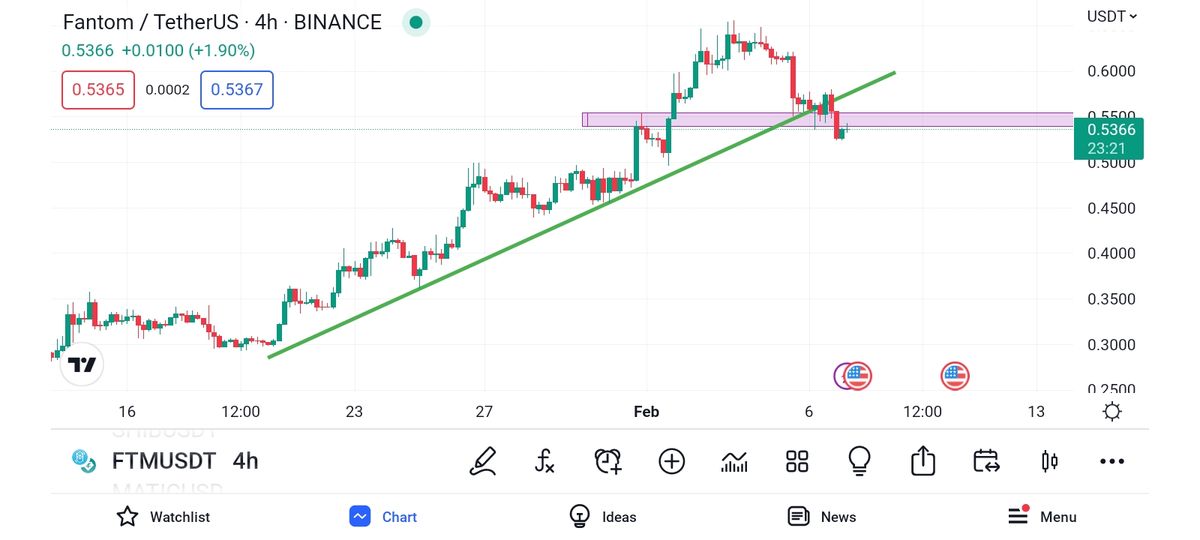The image size is (1200, 540).
Task: Open the candlestick chart type icon
Action: pos(1049,461)
